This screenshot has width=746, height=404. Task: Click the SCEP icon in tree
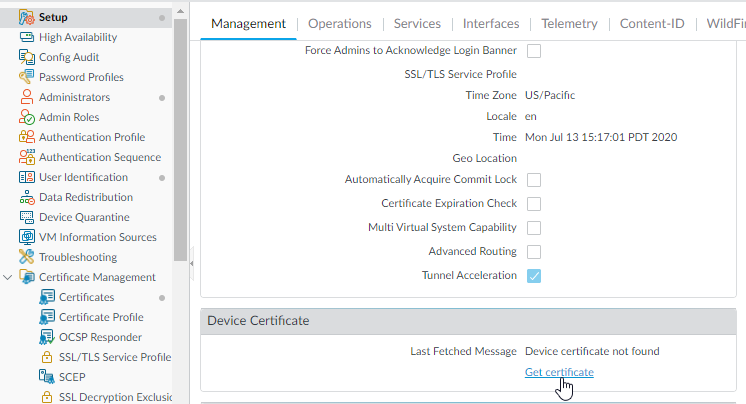point(47,377)
